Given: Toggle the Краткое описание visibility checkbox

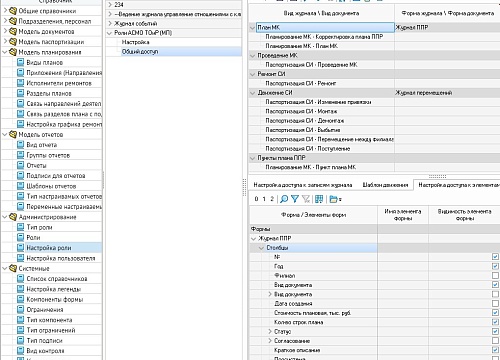Looking at the screenshot, I should [x=495, y=350].
